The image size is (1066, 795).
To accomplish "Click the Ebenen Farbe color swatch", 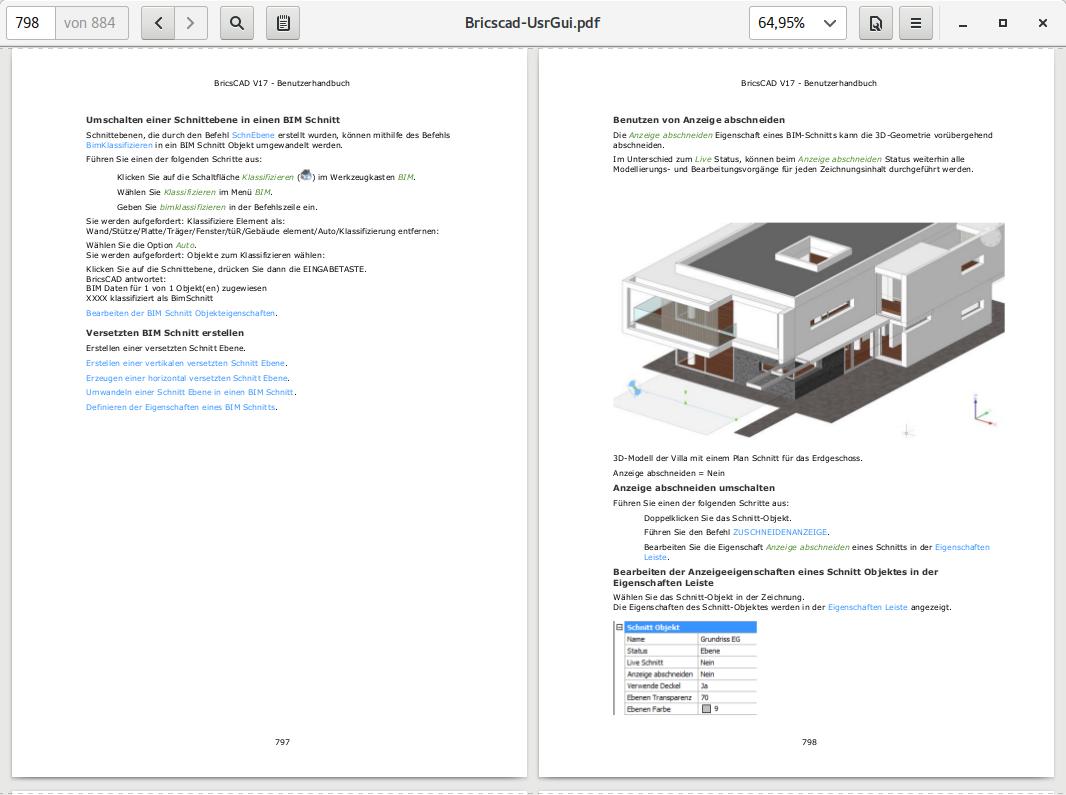I will tap(706, 709).
